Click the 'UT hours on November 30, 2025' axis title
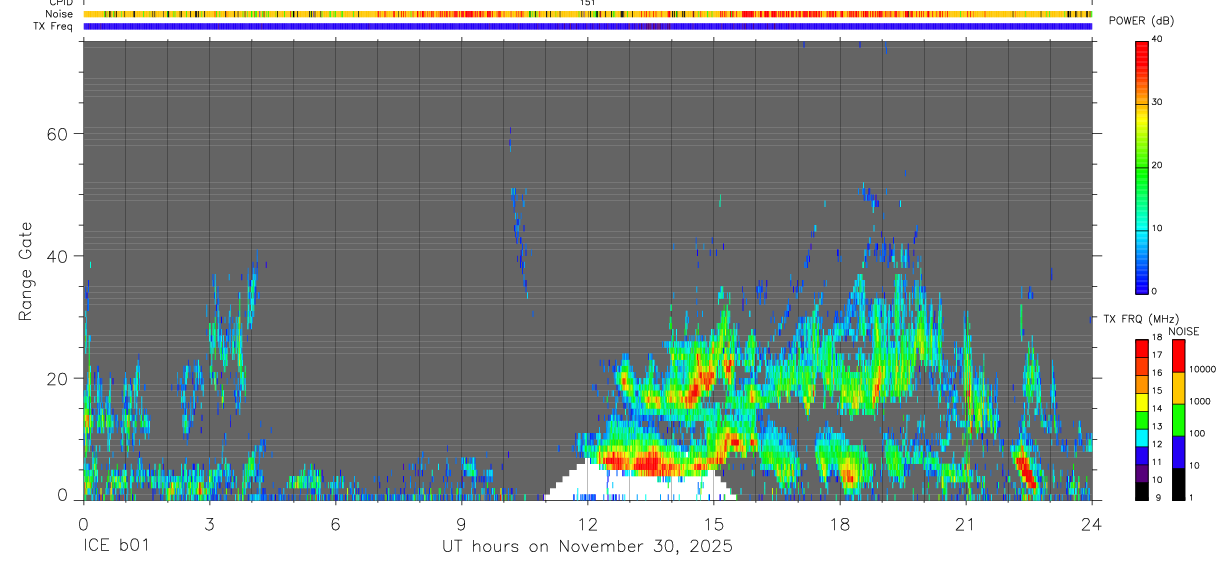This screenshot has width=1228, height=567. pos(587,547)
